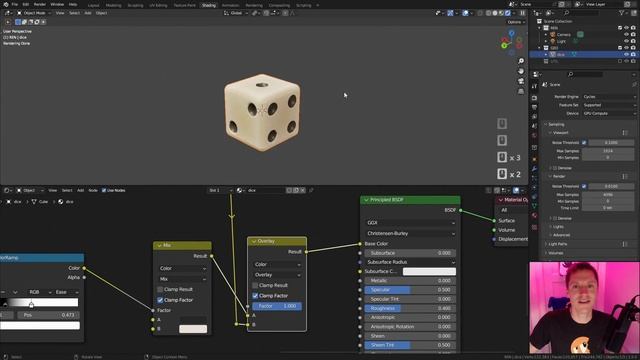Collapse the Sampling panel
Image resolution: width=640 pixels, height=360 pixels.
[x=555, y=124]
